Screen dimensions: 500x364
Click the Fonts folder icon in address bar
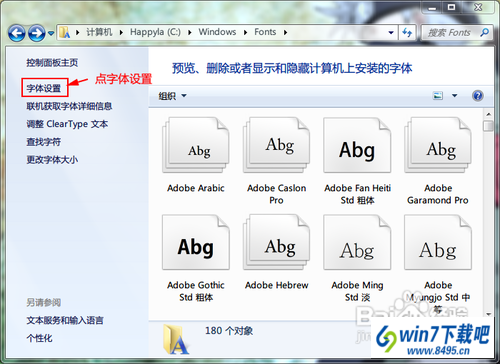point(64,32)
